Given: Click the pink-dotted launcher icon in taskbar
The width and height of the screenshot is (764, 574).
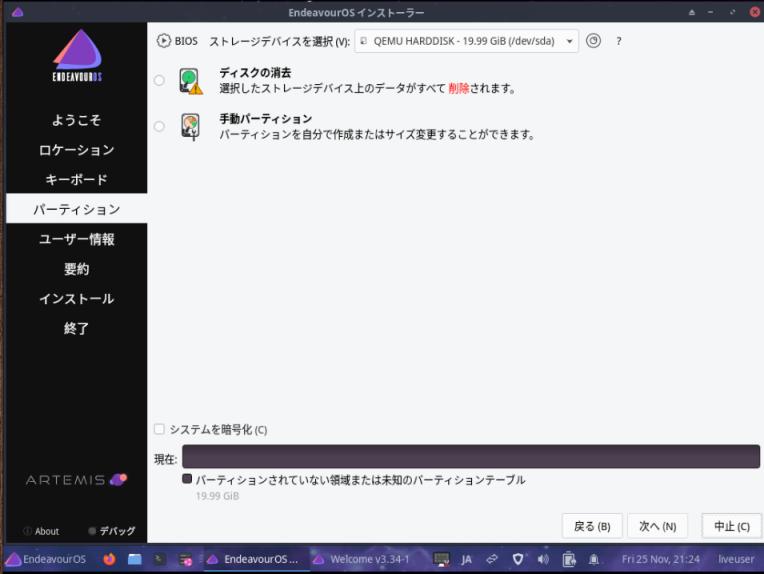Looking at the screenshot, I should pyautogui.click(x=186, y=559).
